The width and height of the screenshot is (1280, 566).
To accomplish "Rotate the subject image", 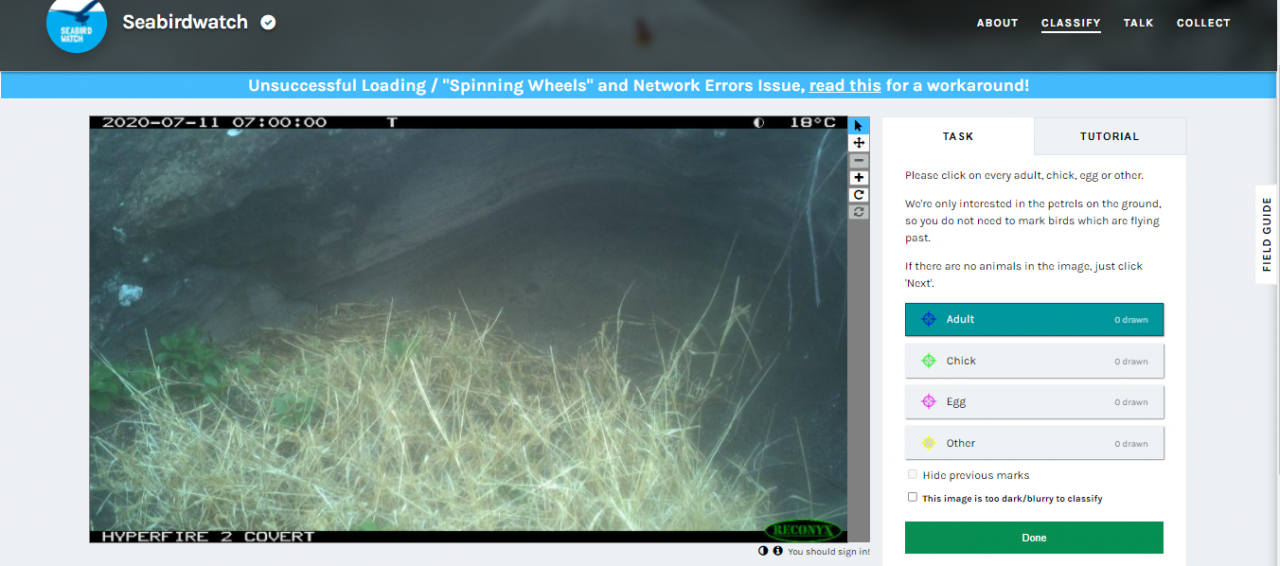I will point(858,195).
